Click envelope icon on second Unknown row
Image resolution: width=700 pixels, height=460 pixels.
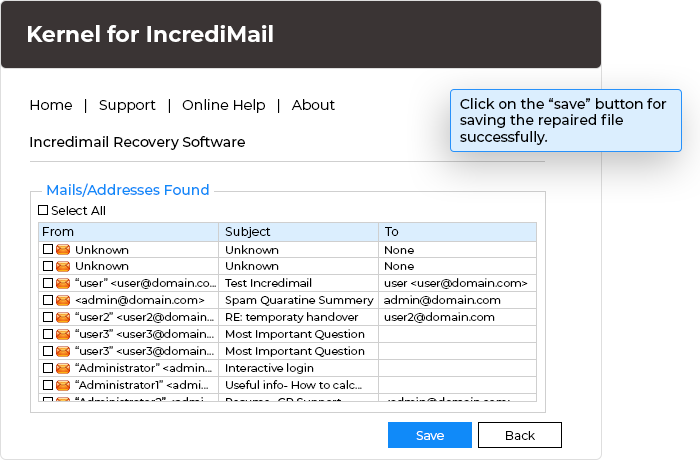pyautogui.click(x=63, y=266)
